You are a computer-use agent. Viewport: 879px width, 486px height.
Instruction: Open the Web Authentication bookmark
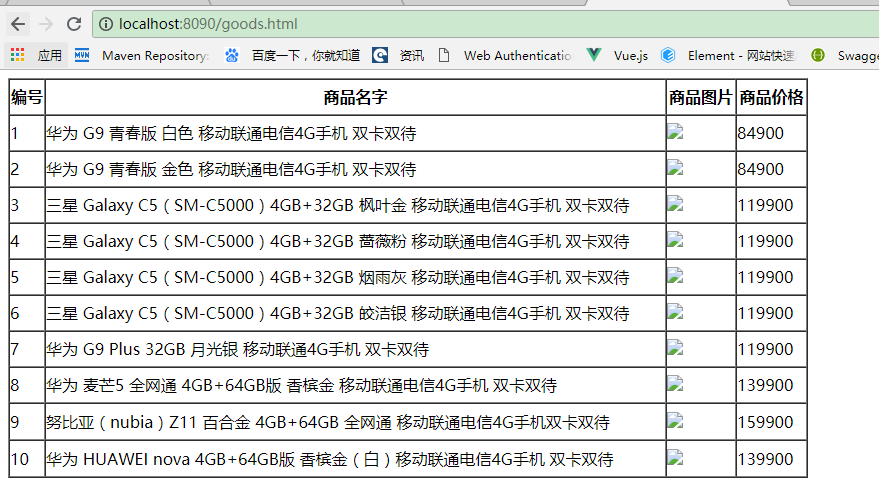pos(517,55)
